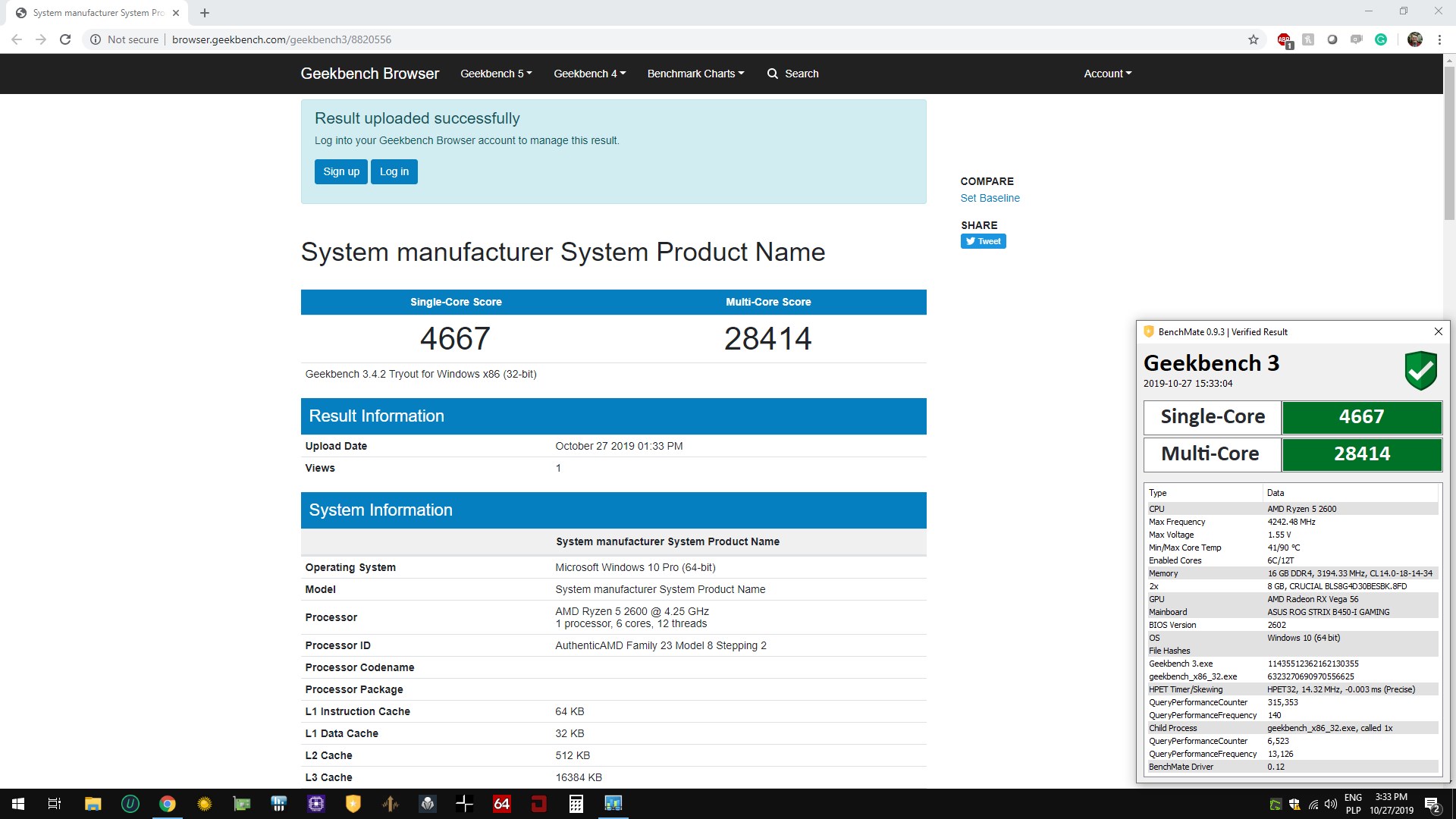This screenshot has height=819, width=1456.
Task: Click the Data column header in BenchMate
Action: click(1351, 493)
